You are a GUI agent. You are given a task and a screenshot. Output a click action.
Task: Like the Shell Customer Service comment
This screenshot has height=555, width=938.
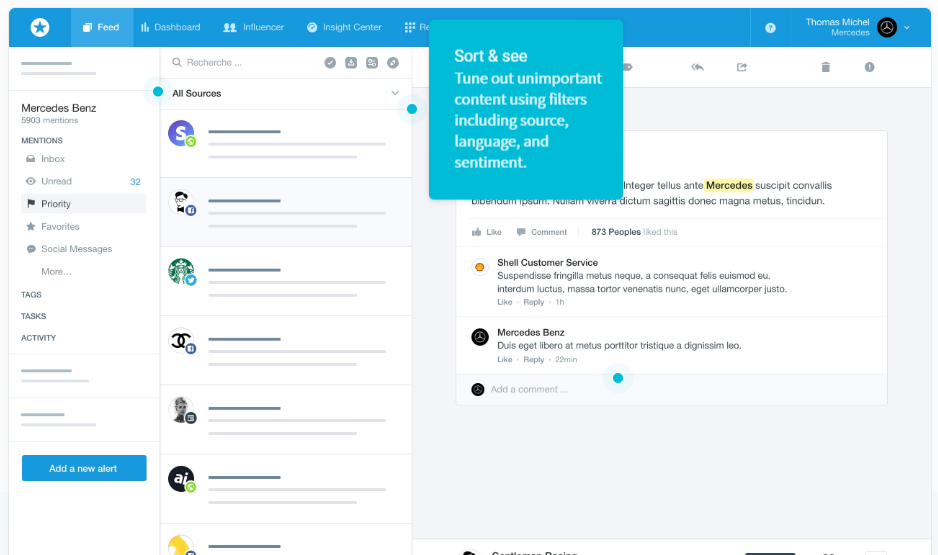(504, 302)
